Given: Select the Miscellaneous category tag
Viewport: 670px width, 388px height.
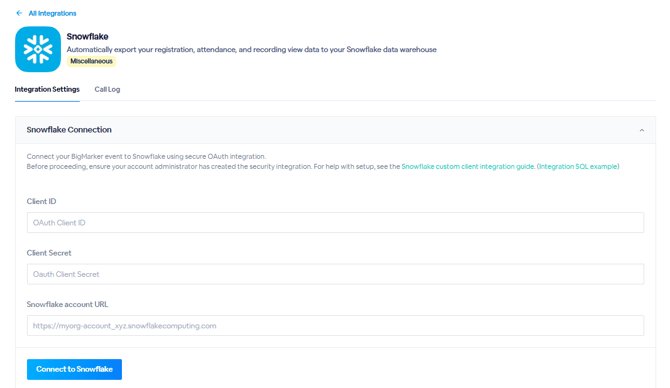Looking at the screenshot, I should pyautogui.click(x=91, y=61).
